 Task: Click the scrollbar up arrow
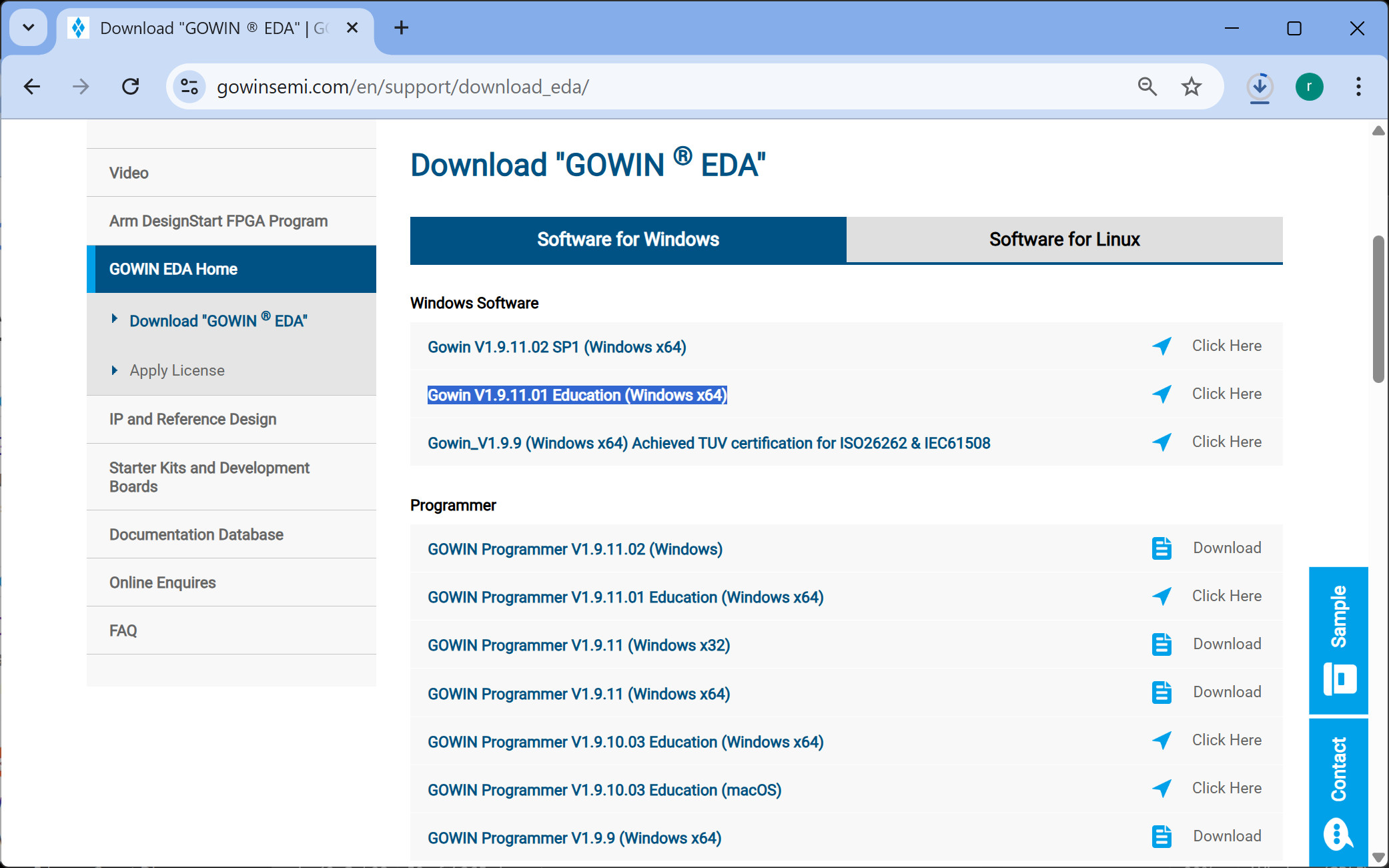click(1378, 131)
